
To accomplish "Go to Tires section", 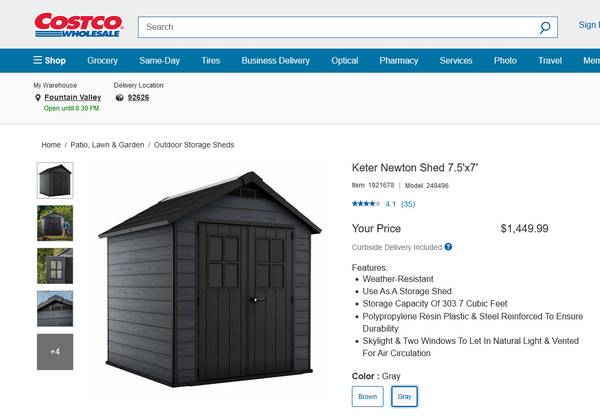I will (x=210, y=60).
